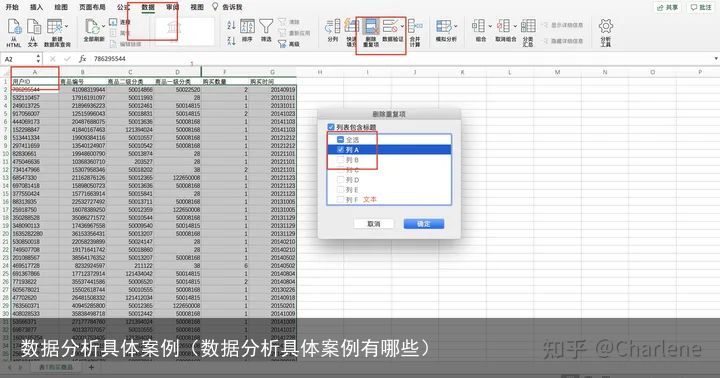Toggle the 筛选 filter funnel
720x378 pixels.
point(266,27)
